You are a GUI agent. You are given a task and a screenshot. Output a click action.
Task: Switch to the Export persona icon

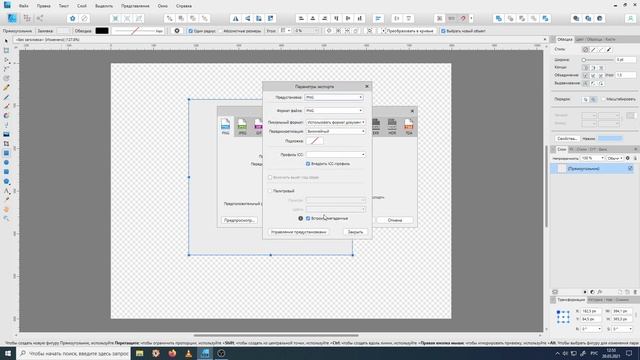(x=40, y=18)
